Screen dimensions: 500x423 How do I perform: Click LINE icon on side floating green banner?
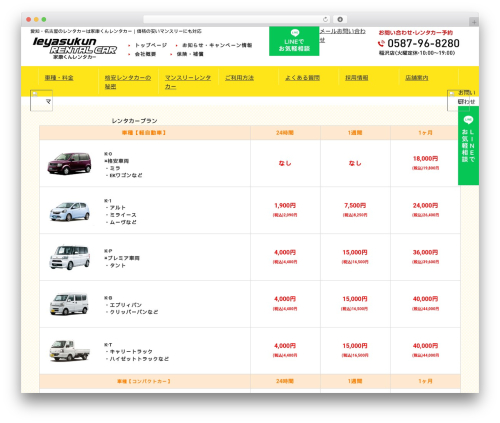(468, 119)
